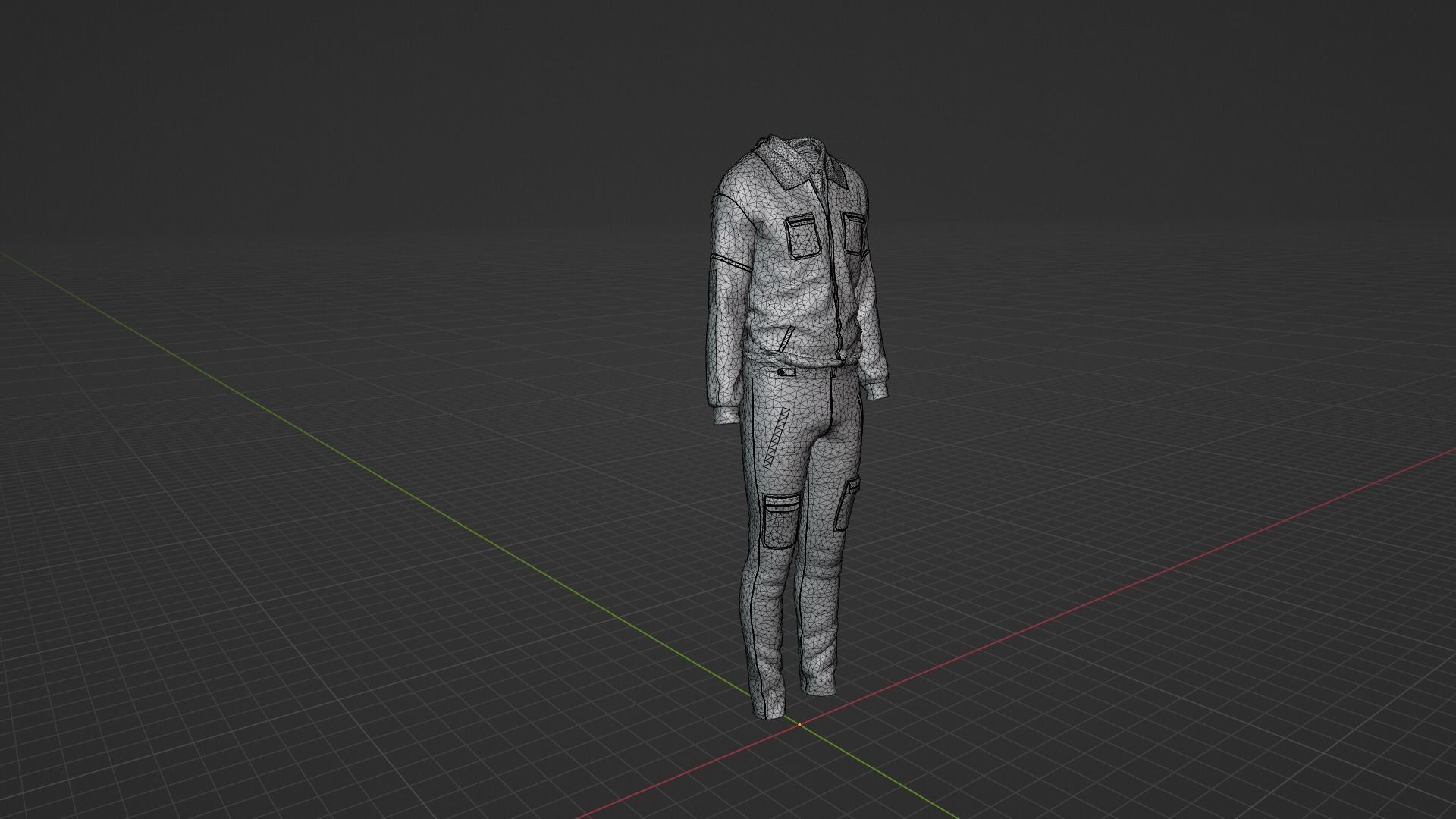Click the side cargo pocket on the far leg

point(847,504)
